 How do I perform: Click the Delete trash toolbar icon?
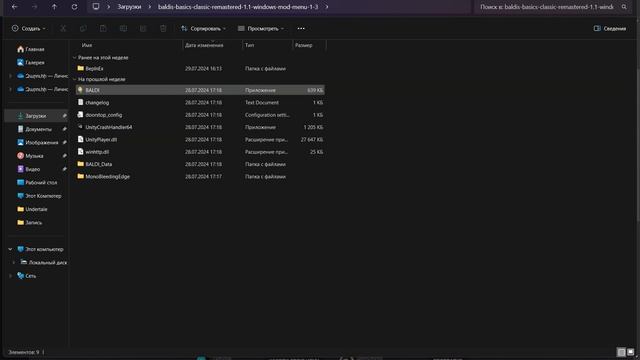coord(163,29)
